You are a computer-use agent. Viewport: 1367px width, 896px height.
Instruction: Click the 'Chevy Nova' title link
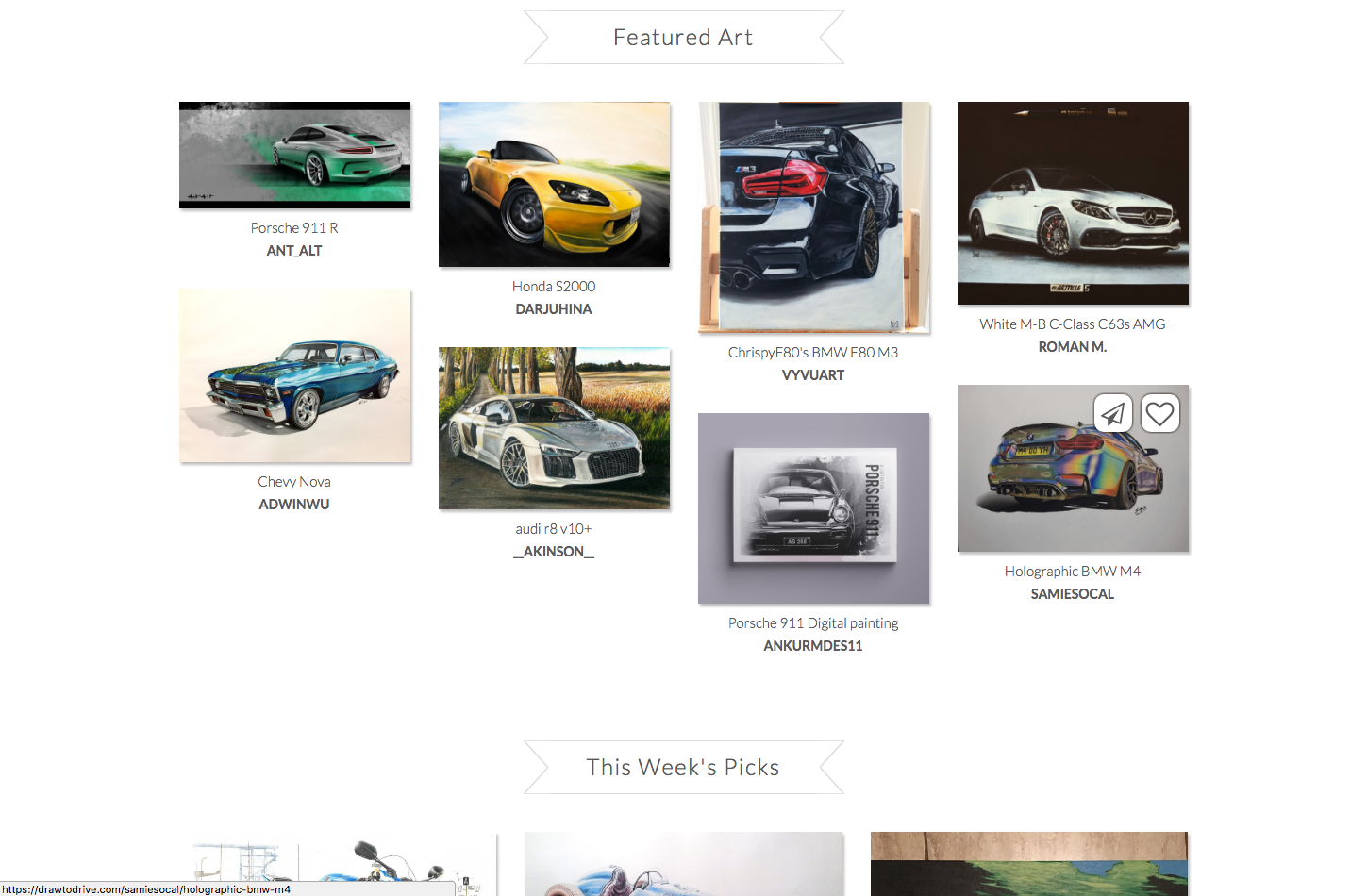pos(294,482)
